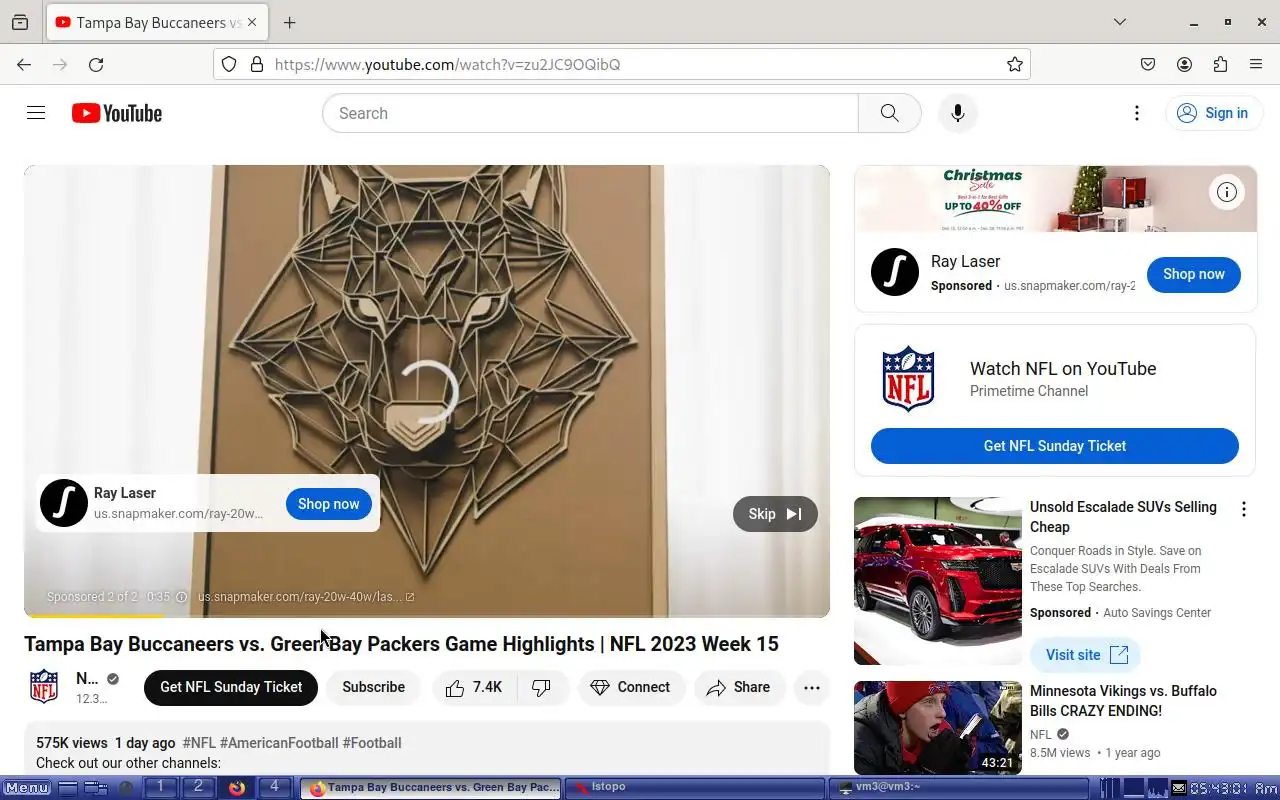Open a new browser tab
Viewport: 1280px width, 800px height.
tap(289, 22)
